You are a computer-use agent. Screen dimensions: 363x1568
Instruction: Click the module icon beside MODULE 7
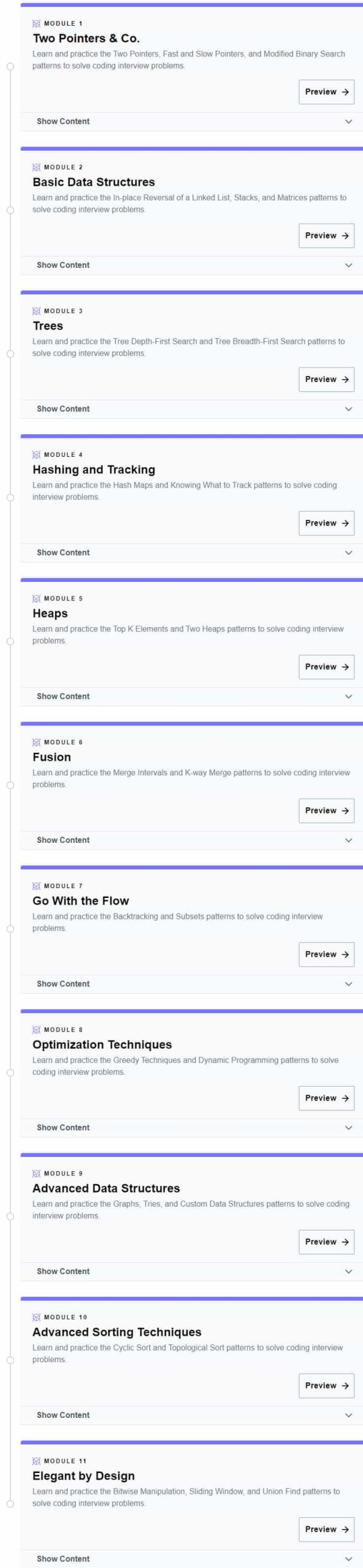coord(36,886)
